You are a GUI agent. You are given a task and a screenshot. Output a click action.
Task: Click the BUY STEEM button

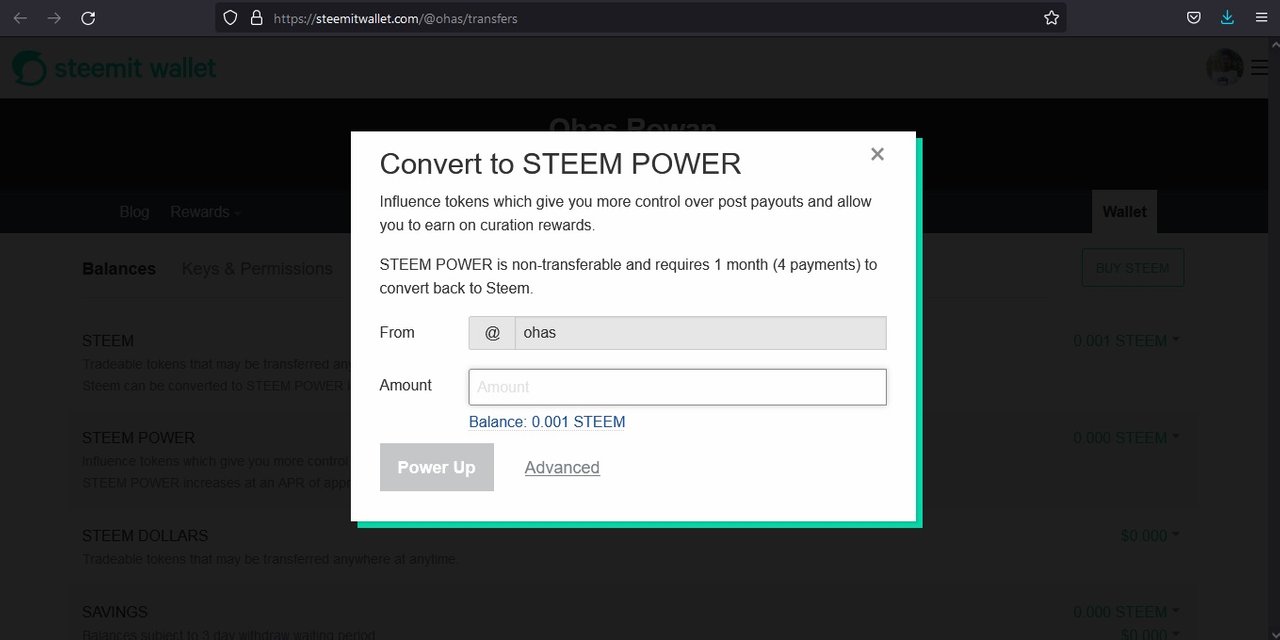(1133, 268)
